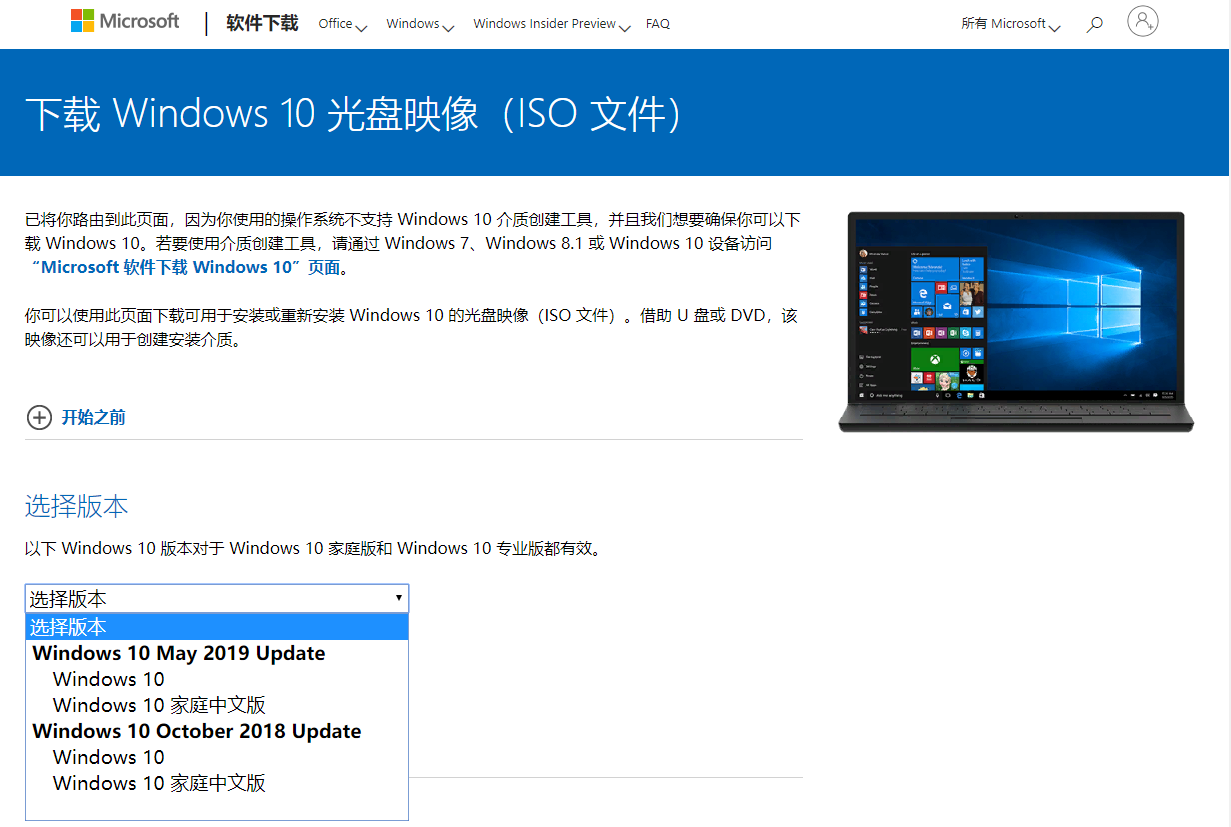Click the account sign-in avatar icon
This screenshot has height=827, width=1231.
point(1142,21)
